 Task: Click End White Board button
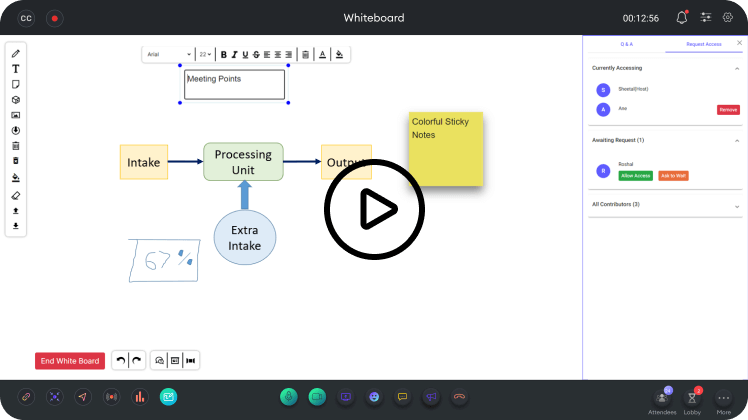click(x=70, y=361)
